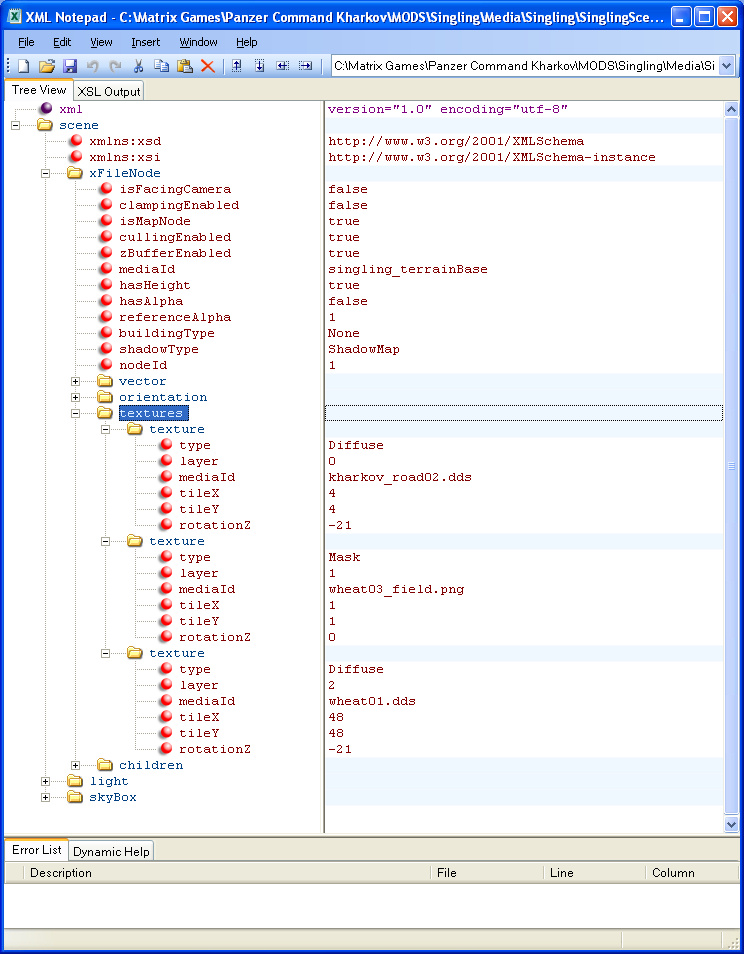744x954 pixels.
Task: Open the Insert menu
Action: click(x=145, y=42)
